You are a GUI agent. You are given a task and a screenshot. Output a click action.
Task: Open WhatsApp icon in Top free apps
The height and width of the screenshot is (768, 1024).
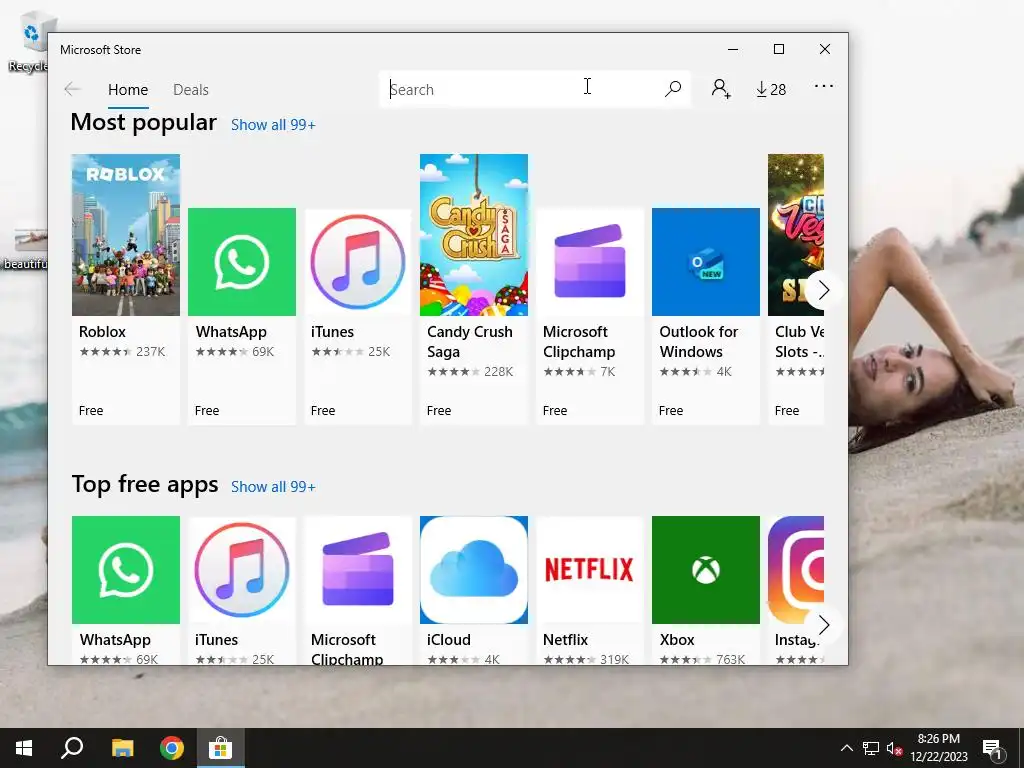125,569
